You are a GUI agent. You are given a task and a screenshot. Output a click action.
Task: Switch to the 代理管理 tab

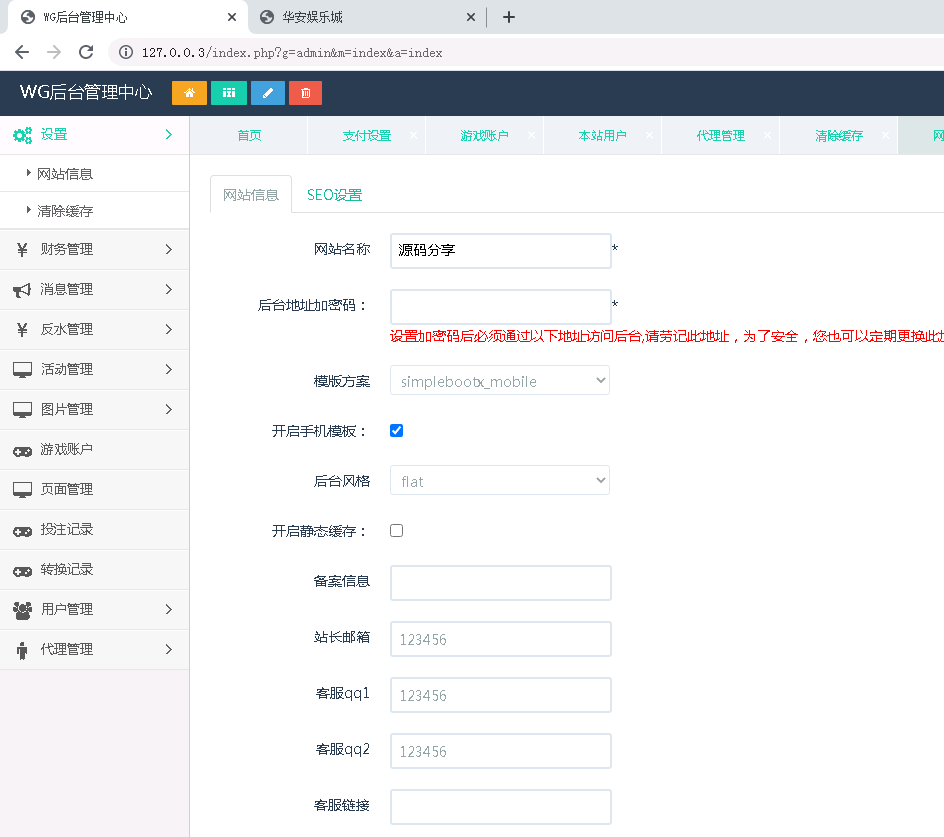720,135
